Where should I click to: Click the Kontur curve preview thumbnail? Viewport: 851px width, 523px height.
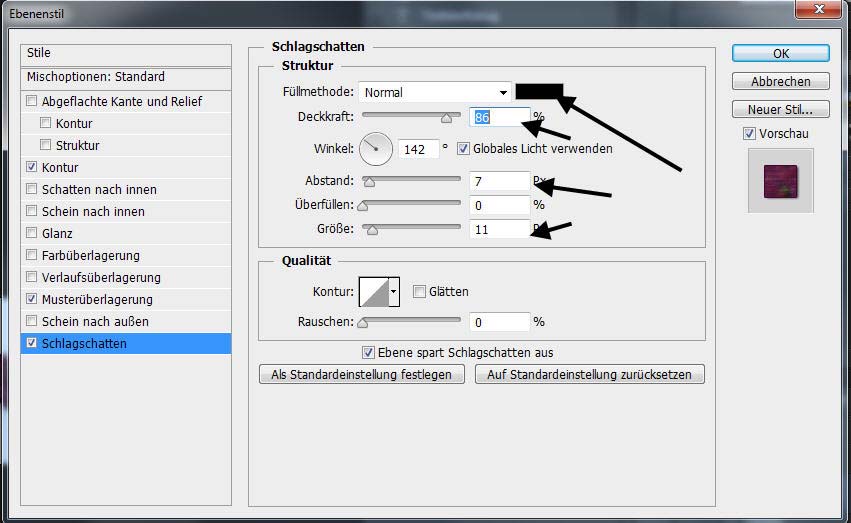point(373,292)
